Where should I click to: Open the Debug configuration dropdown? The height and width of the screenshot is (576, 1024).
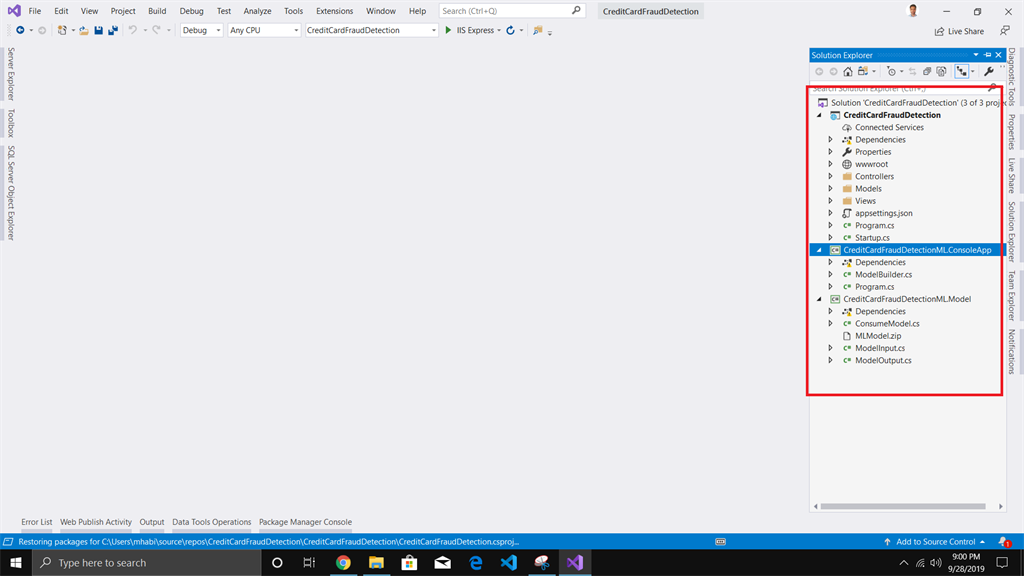pos(201,30)
